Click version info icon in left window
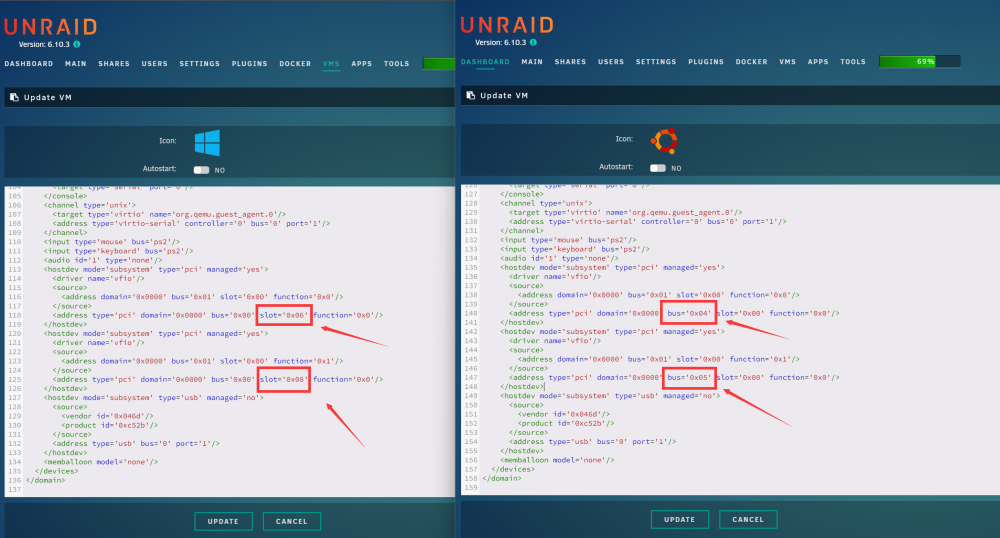The image size is (1000, 538). point(77,45)
